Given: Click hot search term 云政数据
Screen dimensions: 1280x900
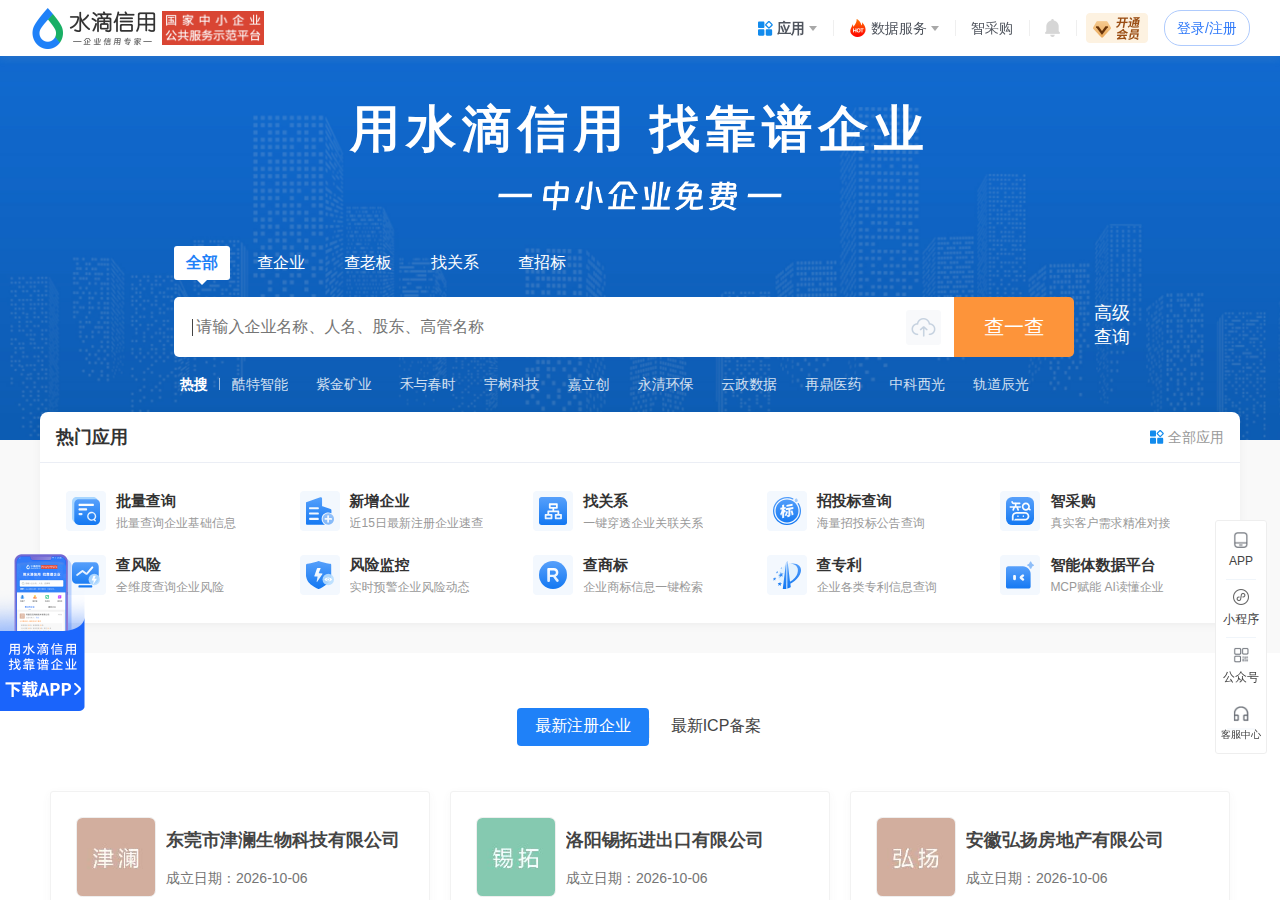Looking at the screenshot, I should (749, 384).
